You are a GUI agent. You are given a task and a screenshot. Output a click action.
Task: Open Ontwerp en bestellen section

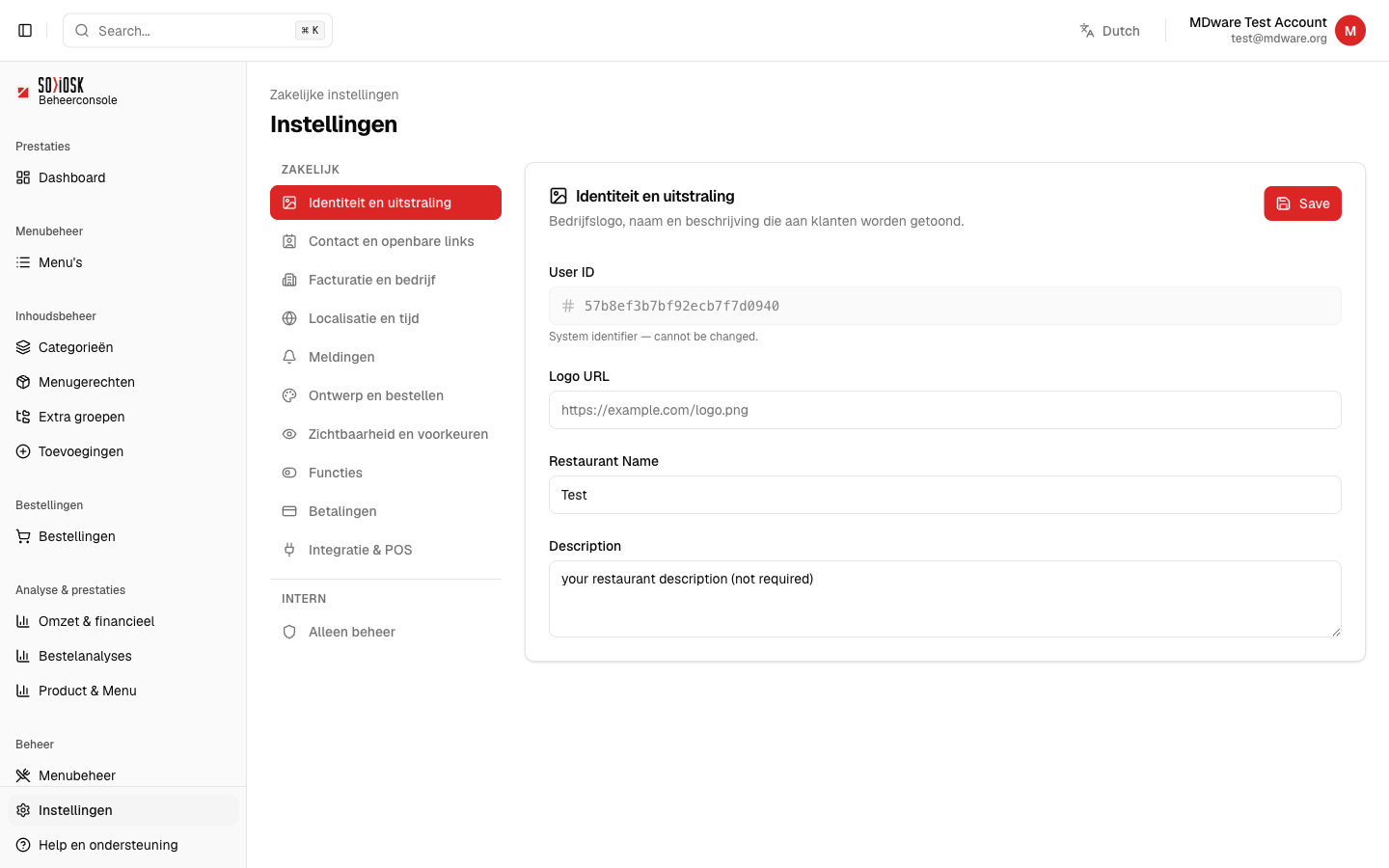(386, 395)
